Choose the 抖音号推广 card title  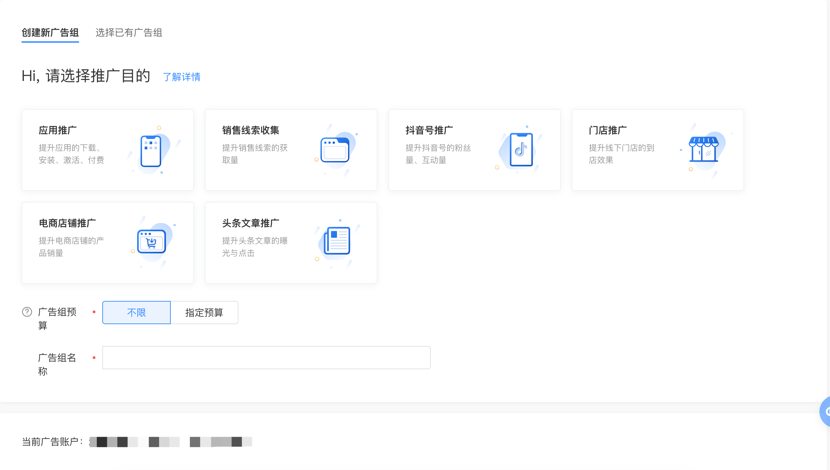pyautogui.click(x=429, y=130)
